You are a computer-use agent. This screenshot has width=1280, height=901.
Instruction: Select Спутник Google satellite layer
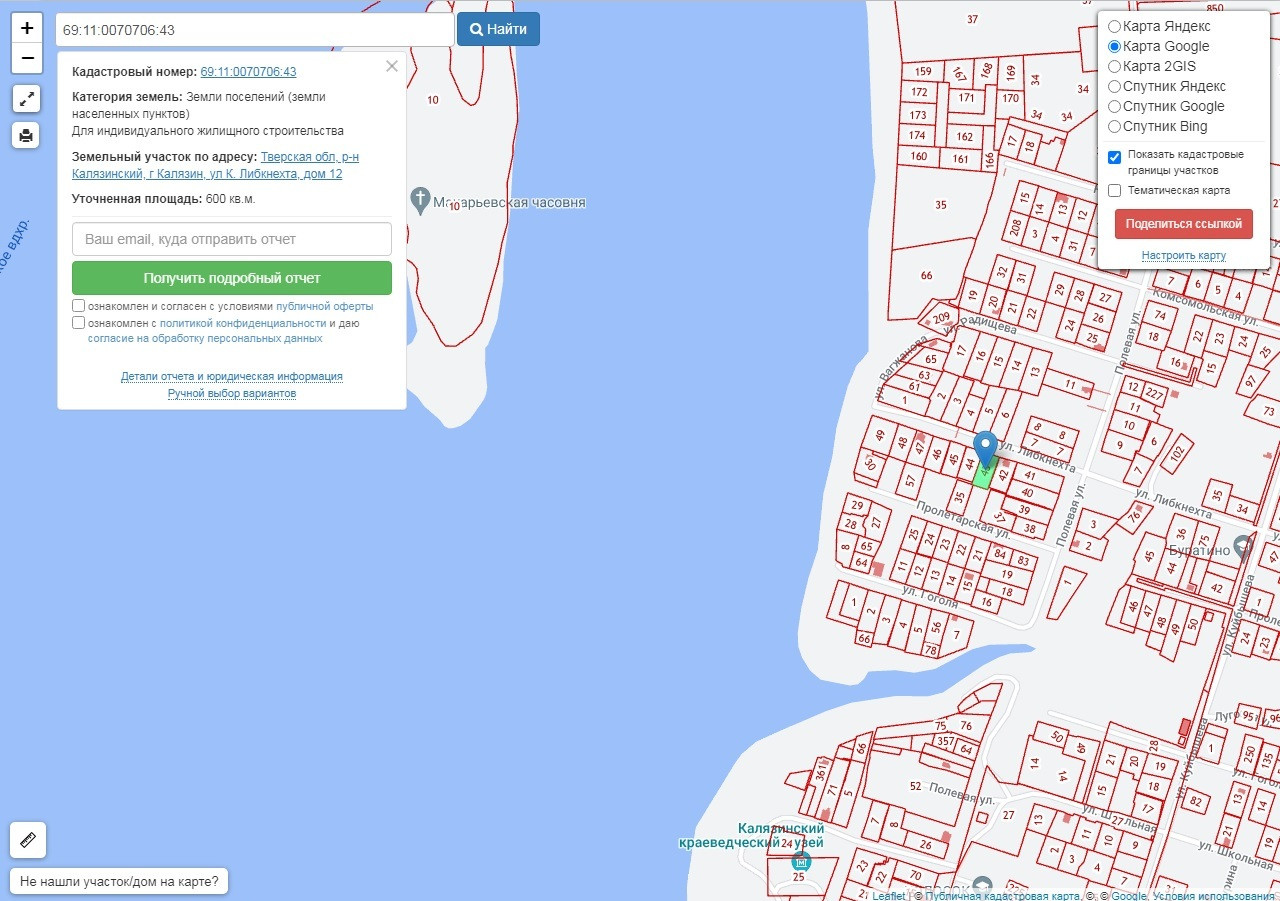pos(1114,107)
